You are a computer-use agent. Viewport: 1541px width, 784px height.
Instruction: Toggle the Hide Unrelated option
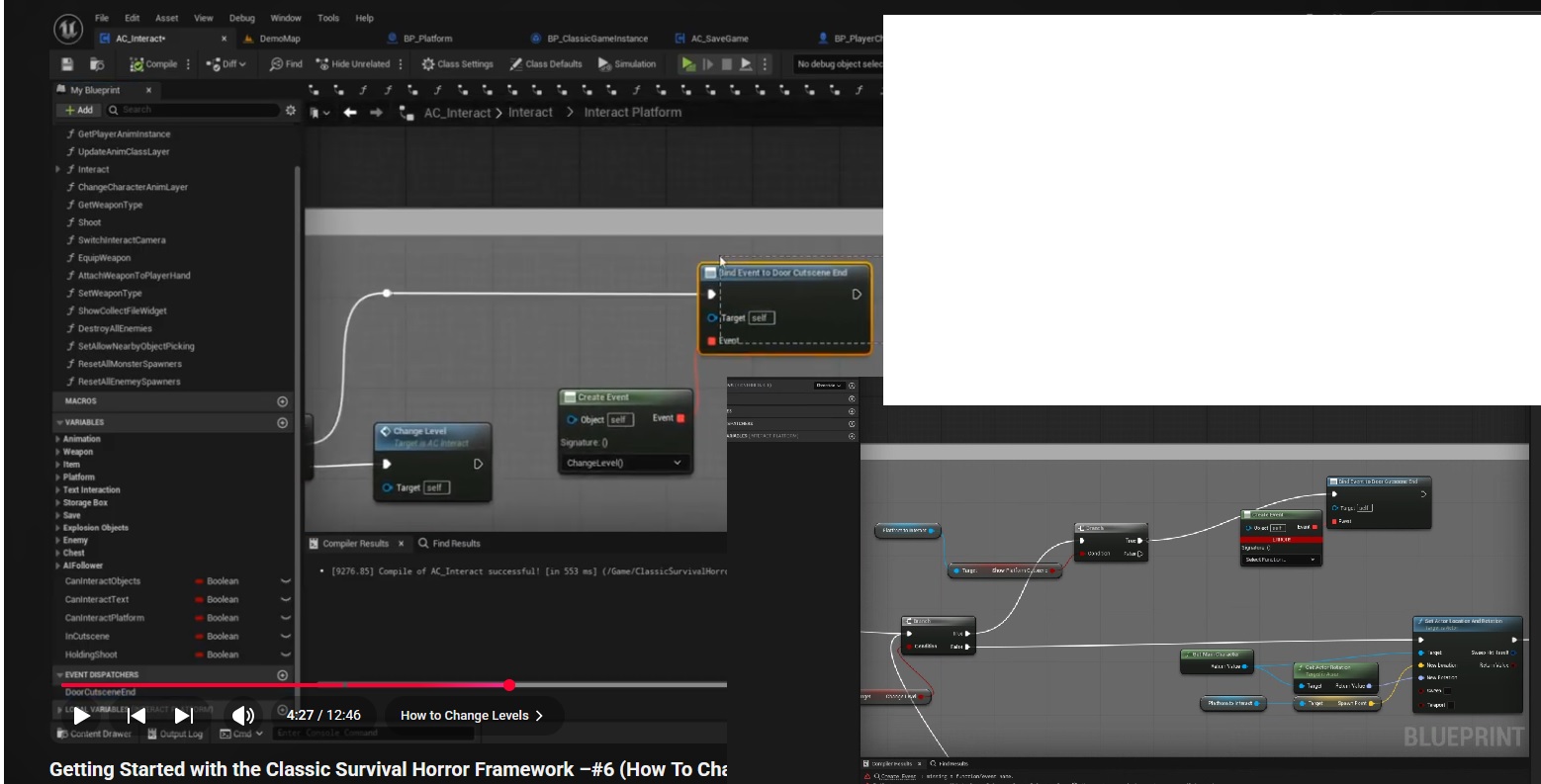tap(353, 64)
